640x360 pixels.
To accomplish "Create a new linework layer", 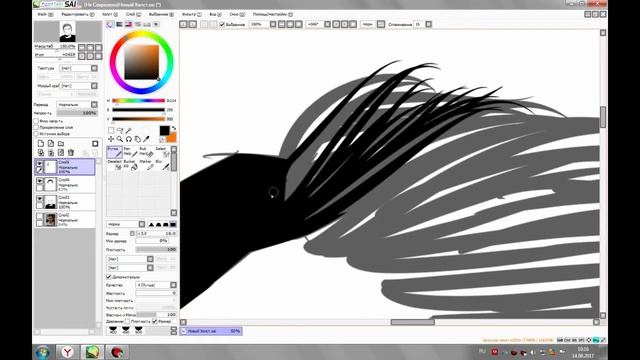I will pyautogui.click(x=51, y=144).
